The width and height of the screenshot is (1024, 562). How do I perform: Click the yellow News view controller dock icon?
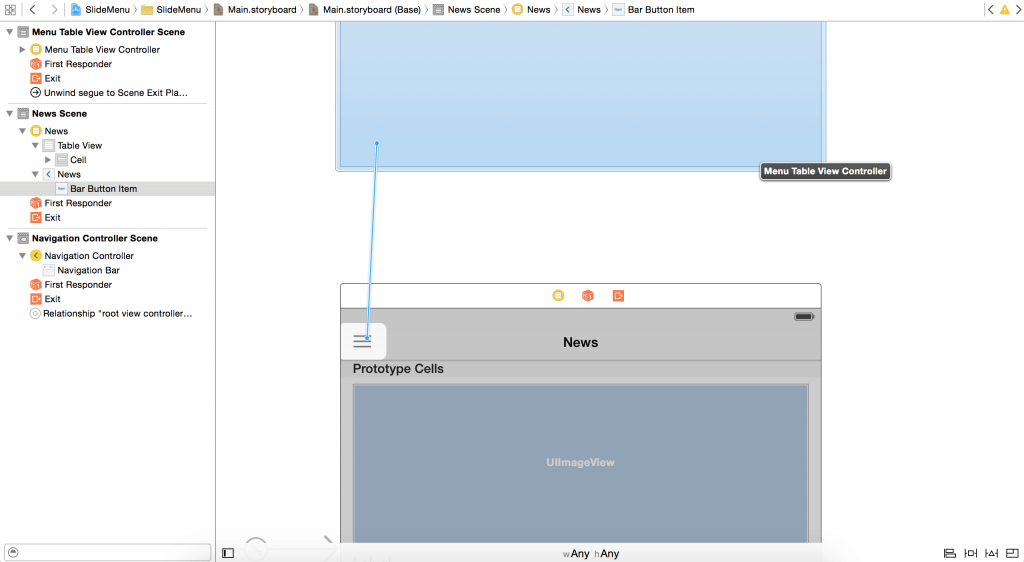(x=558, y=296)
